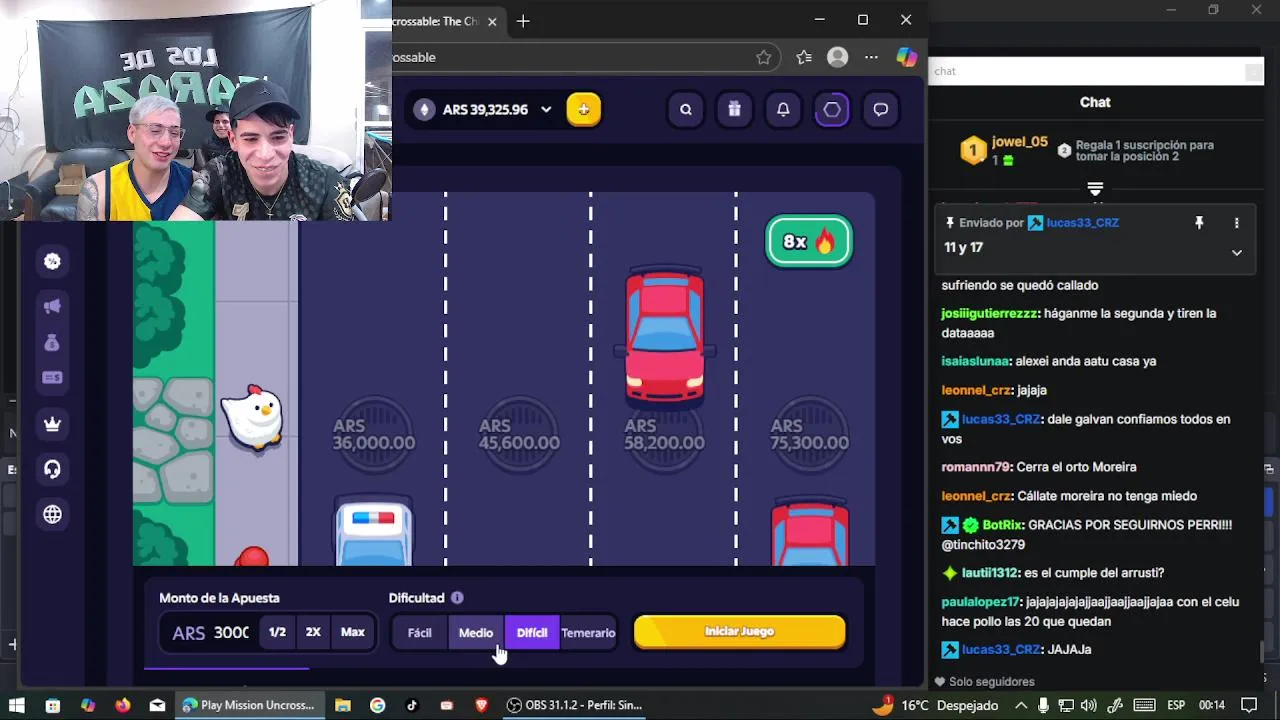The image size is (1280, 720).
Task: Click the Dificultad info icon
Action: coord(457,598)
